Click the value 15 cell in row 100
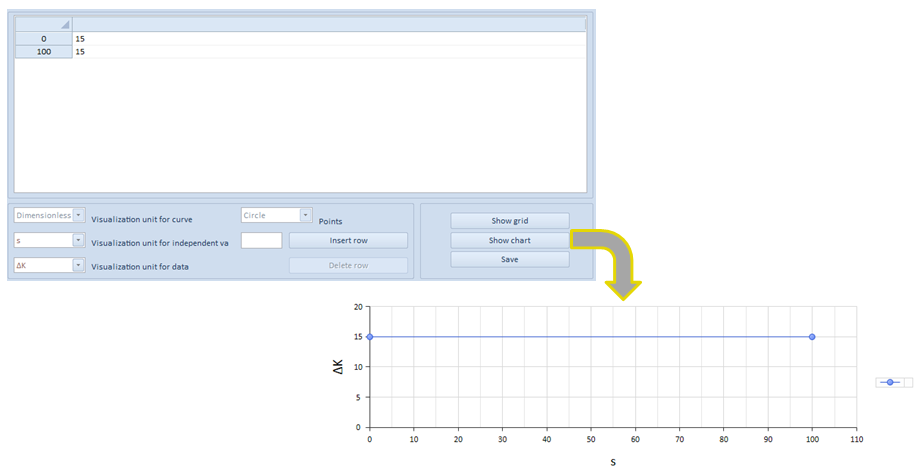This screenshot has height=472, width=921. pyautogui.click(x=328, y=51)
